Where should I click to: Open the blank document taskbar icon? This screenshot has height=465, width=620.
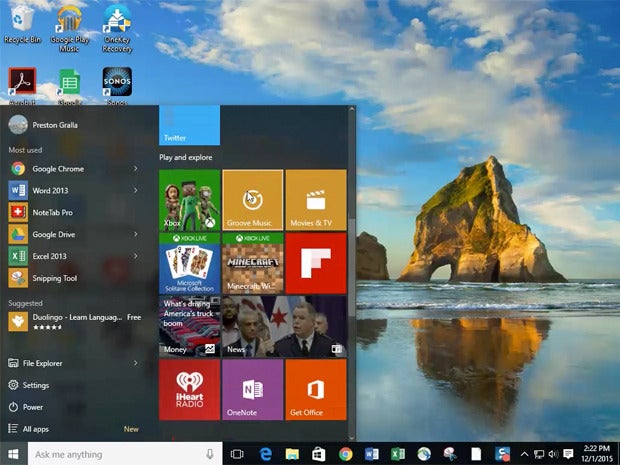[476, 454]
